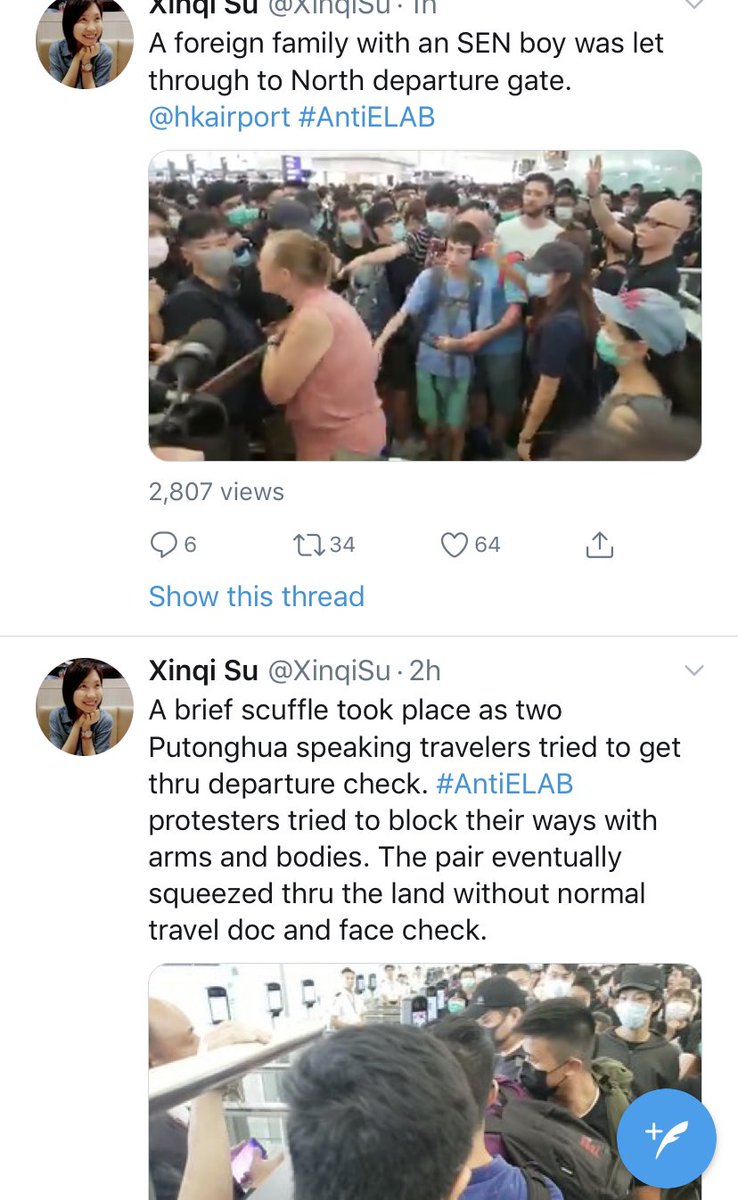Expand options chevron on the scuffle tweet
Viewport: 738px width, 1200px height.
tap(693, 670)
